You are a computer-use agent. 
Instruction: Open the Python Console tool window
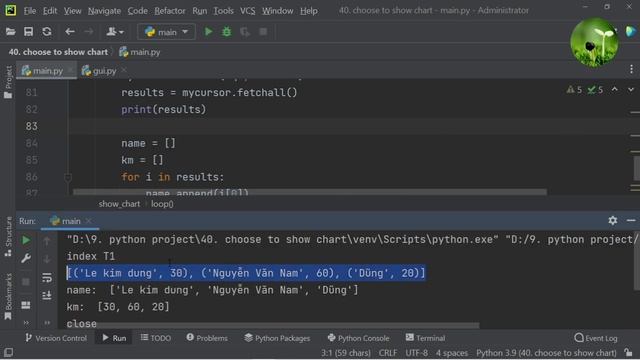(358, 338)
